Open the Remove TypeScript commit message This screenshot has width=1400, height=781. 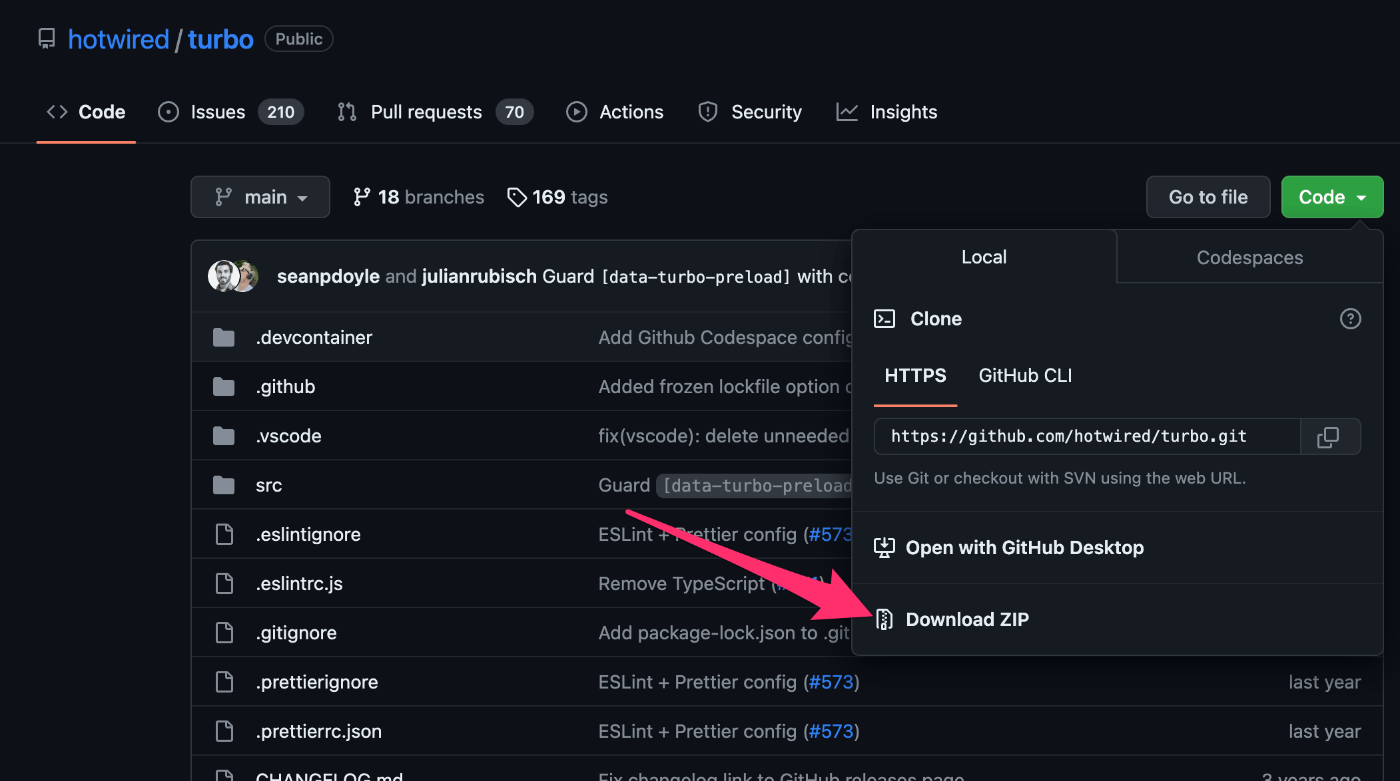(711, 583)
